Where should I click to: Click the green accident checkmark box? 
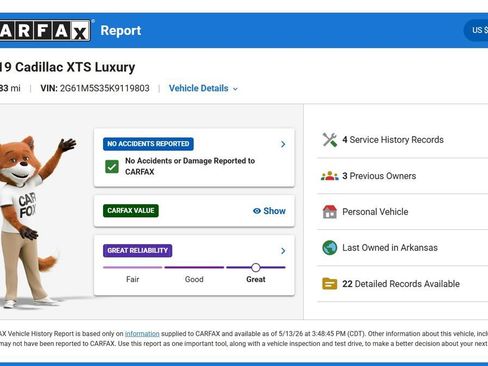tap(112, 166)
